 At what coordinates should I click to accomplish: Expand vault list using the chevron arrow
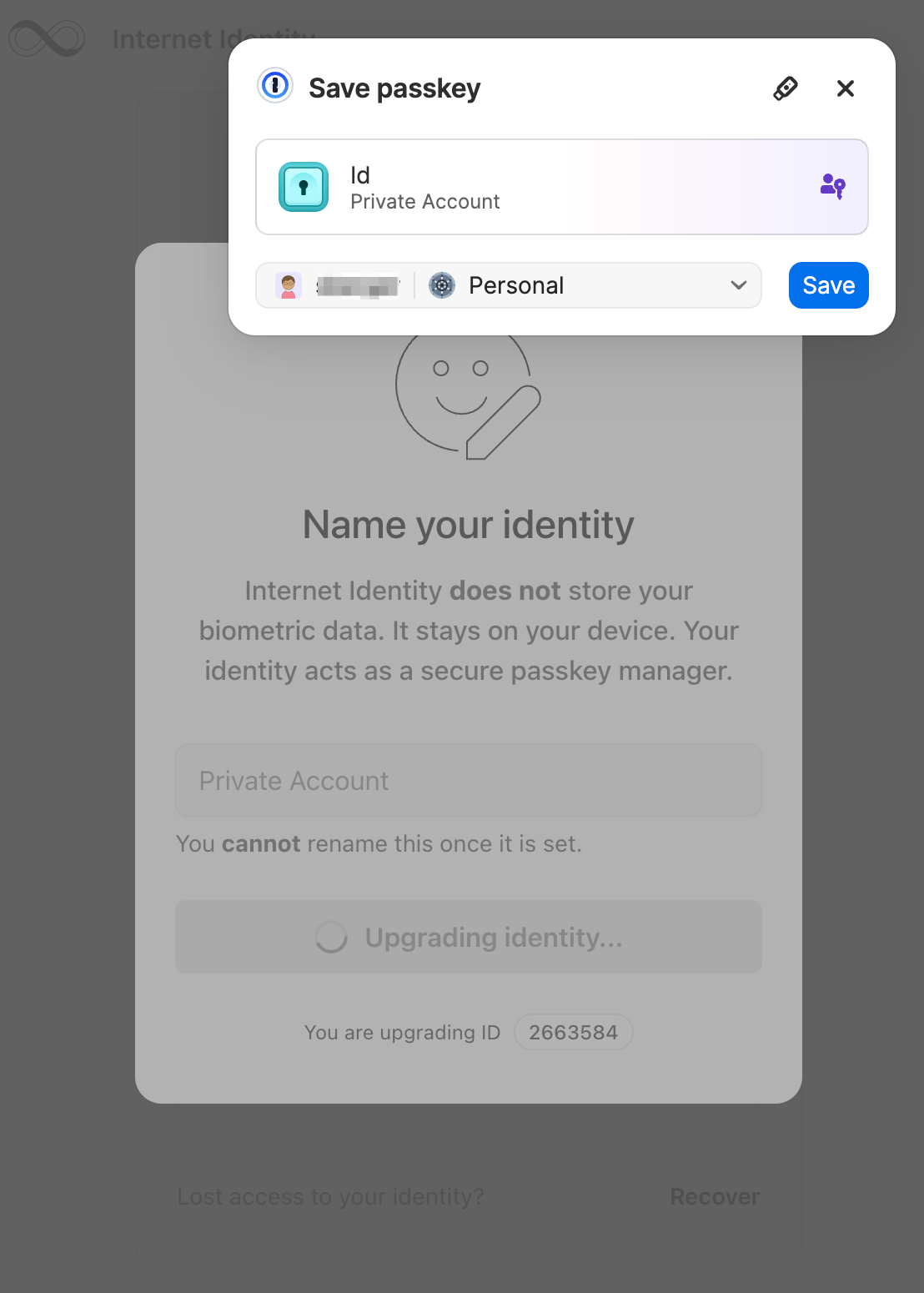point(738,285)
